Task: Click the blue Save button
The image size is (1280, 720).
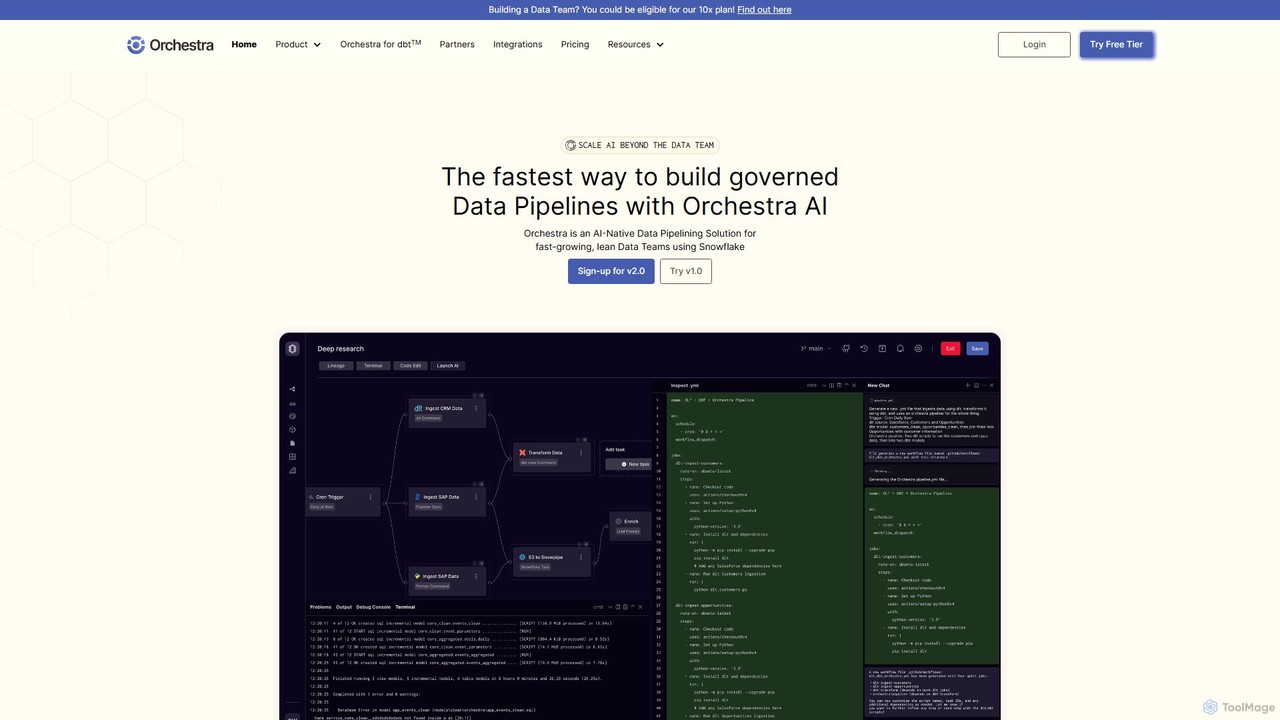Action: [977, 349]
